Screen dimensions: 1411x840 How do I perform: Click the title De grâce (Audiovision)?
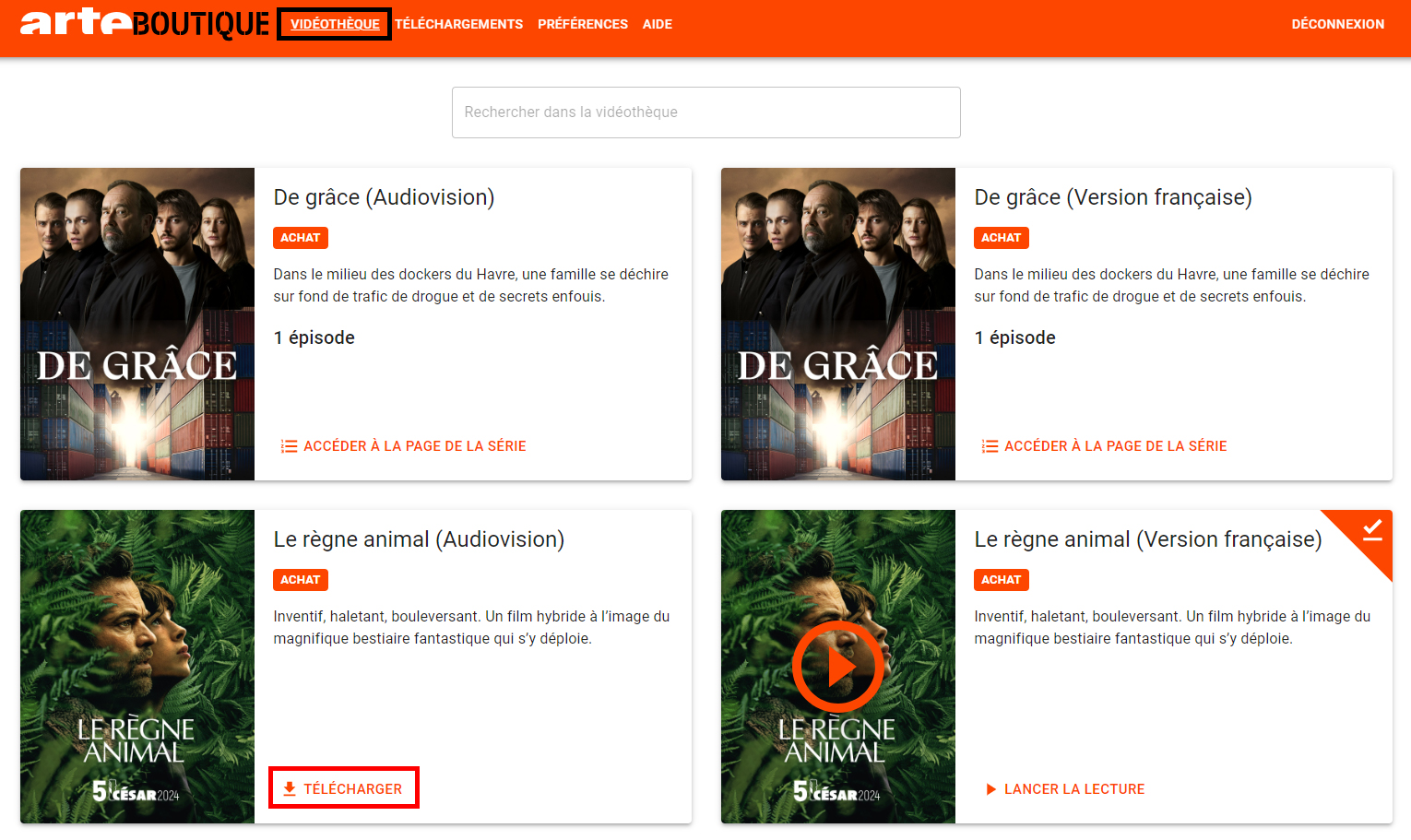tap(384, 197)
